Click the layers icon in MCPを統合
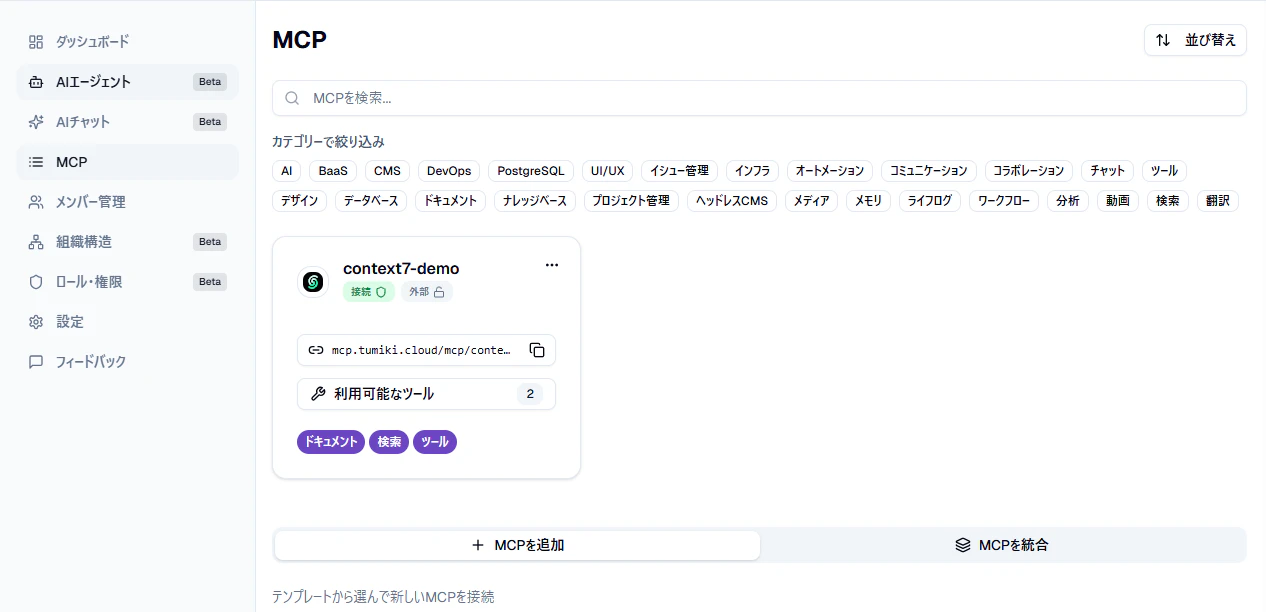Image resolution: width=1266 pixels, height=612 pixels. 963,545
